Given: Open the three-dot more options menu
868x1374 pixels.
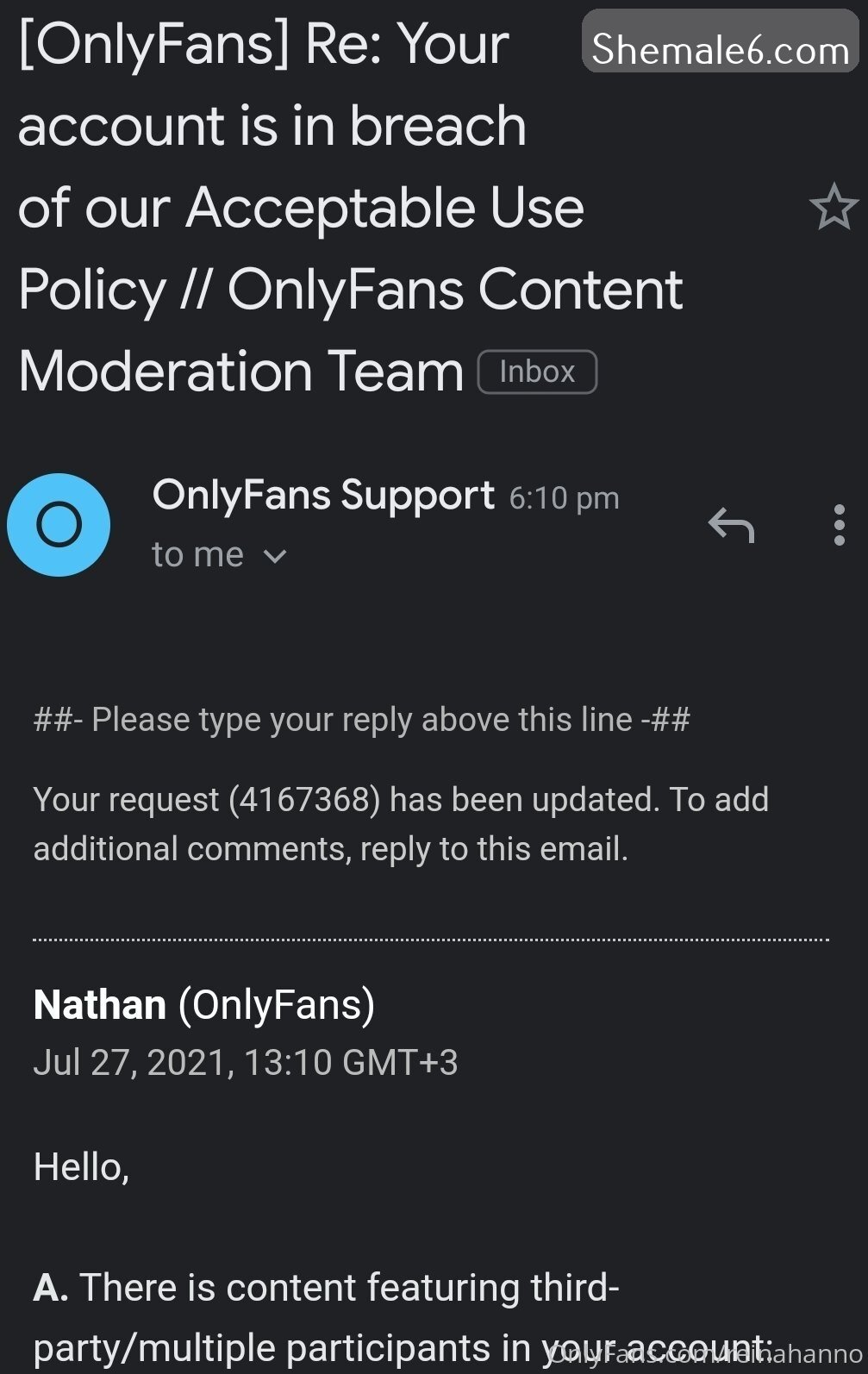Looking at the screenshot, I should [x=839, y=524].
